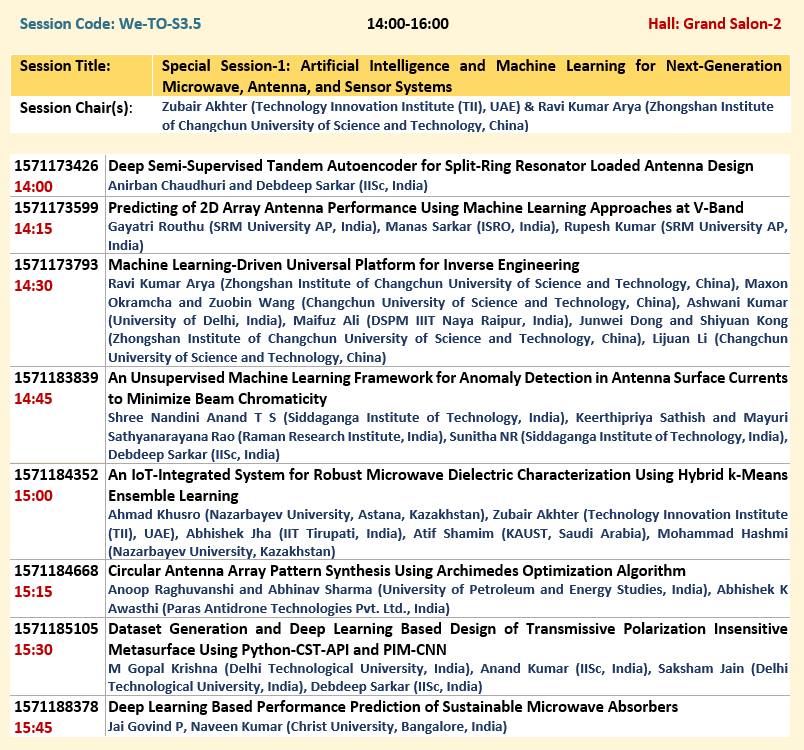Select the 14:30 time slot
The image size is (804, 750).
tap(33, 285)
